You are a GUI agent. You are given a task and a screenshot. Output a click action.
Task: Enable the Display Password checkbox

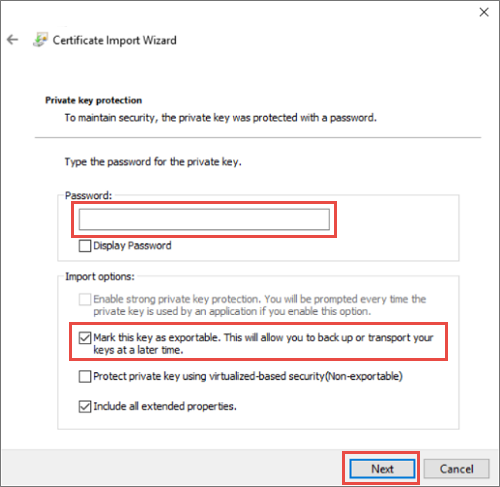click(x=85, y=246)
